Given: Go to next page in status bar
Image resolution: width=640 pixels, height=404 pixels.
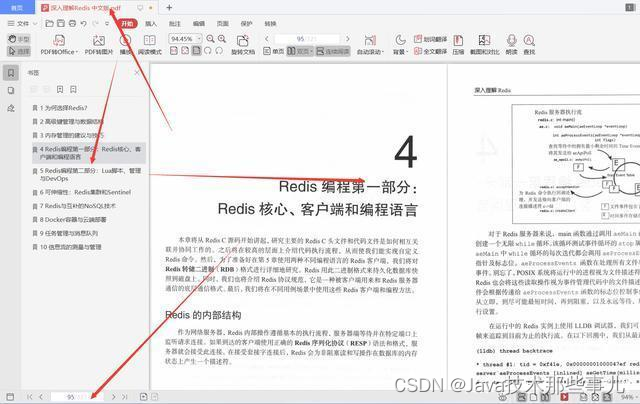Looking at the screenshot, I should (x=113, y=397).
